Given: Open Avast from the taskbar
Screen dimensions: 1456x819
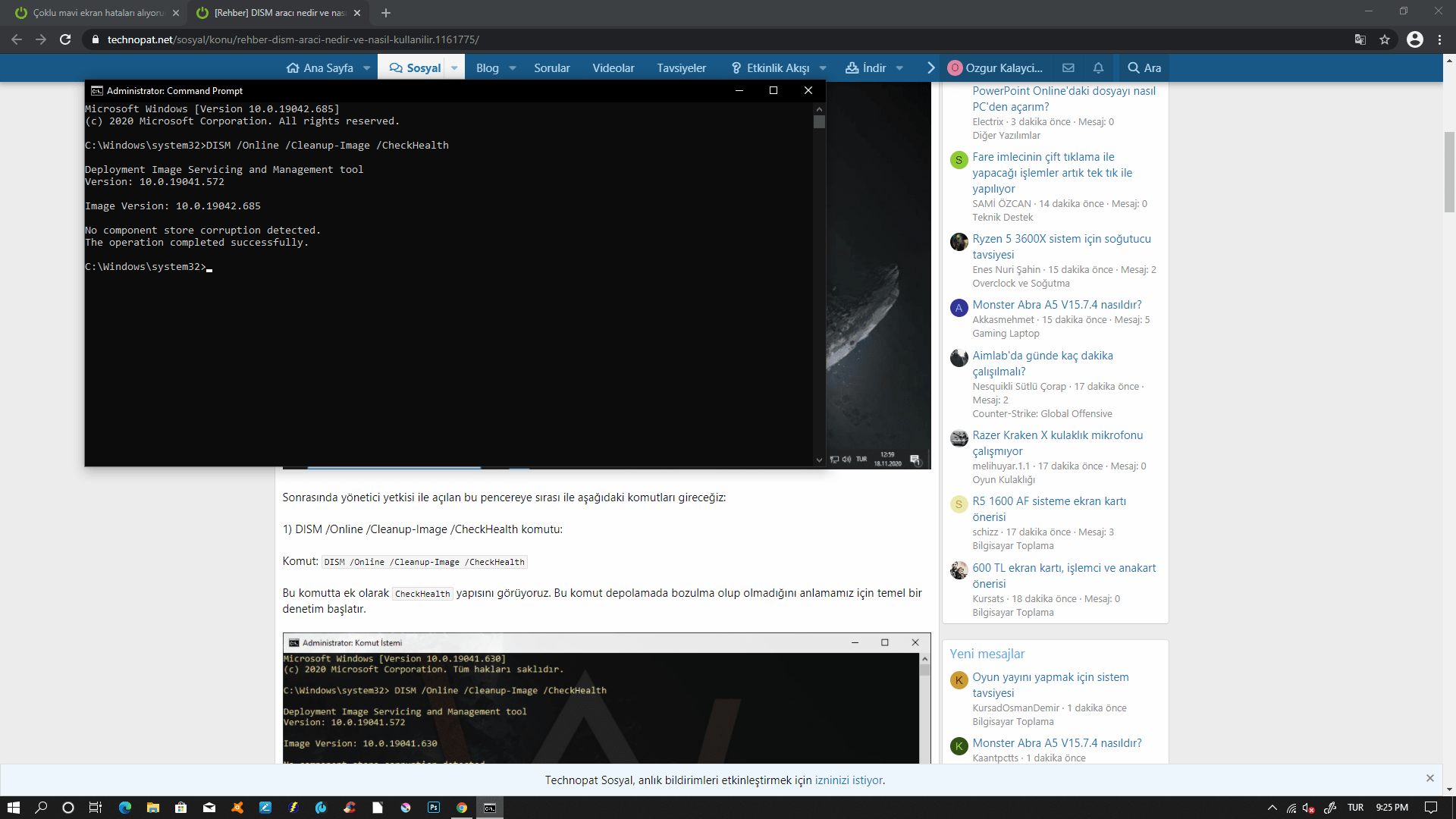Looking at the screenshot, I should [x=236, y=808].
